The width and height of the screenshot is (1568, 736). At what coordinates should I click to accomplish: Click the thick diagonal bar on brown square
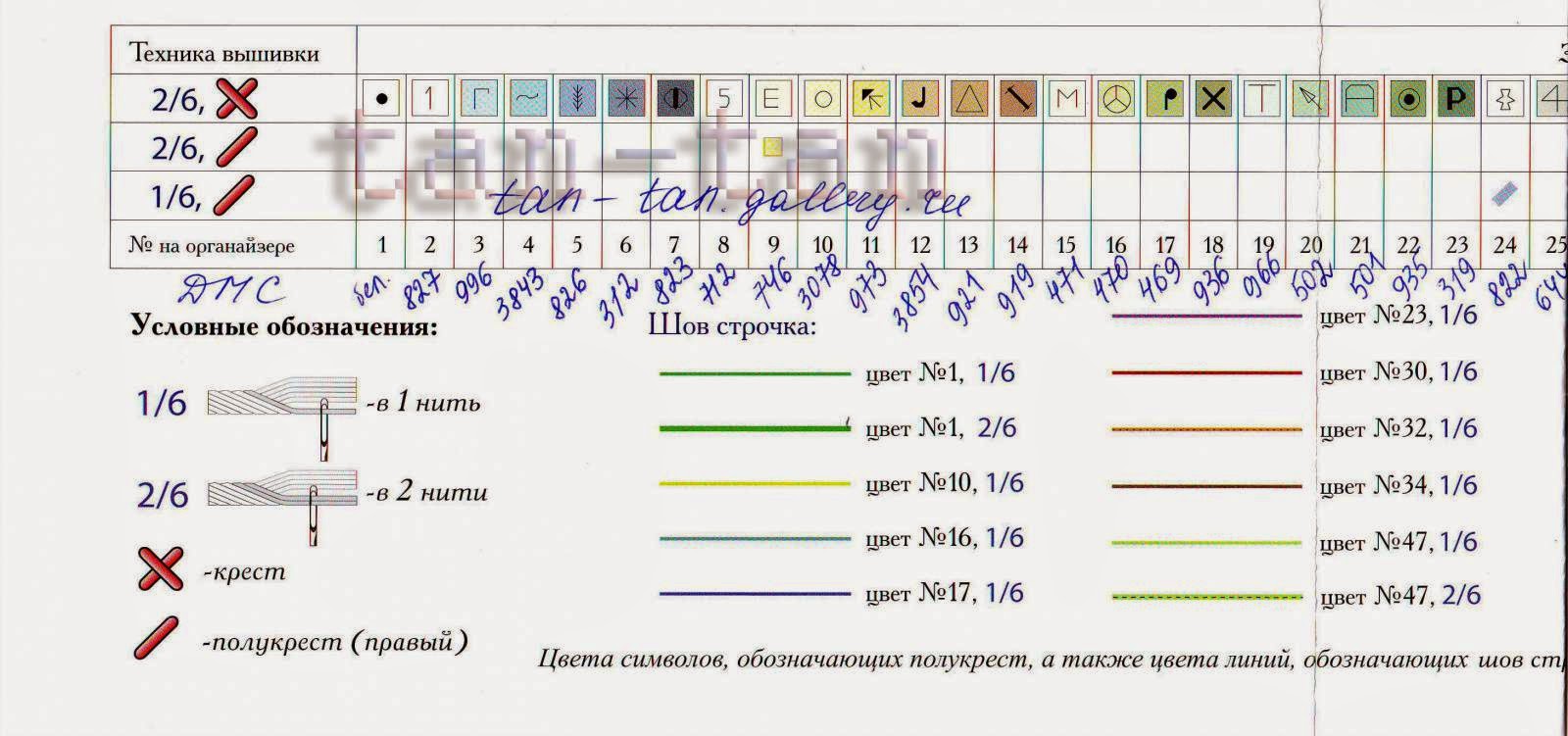pyautogui.click(x=1017, y=98)
